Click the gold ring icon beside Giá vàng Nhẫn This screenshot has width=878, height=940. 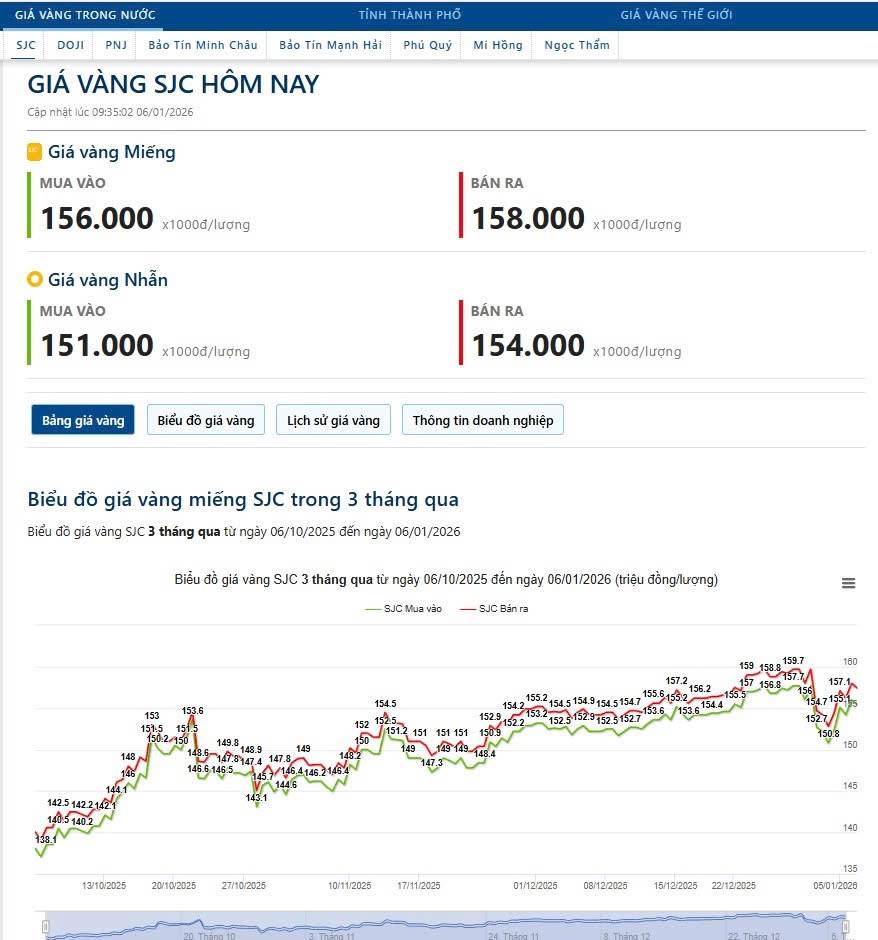coord(35,280)
